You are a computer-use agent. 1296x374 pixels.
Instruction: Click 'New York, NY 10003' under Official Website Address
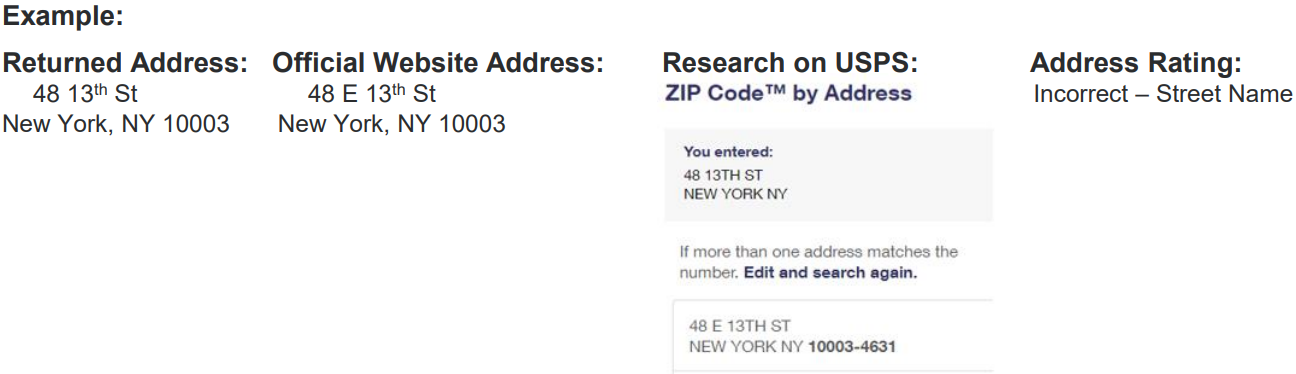[391, 125]
